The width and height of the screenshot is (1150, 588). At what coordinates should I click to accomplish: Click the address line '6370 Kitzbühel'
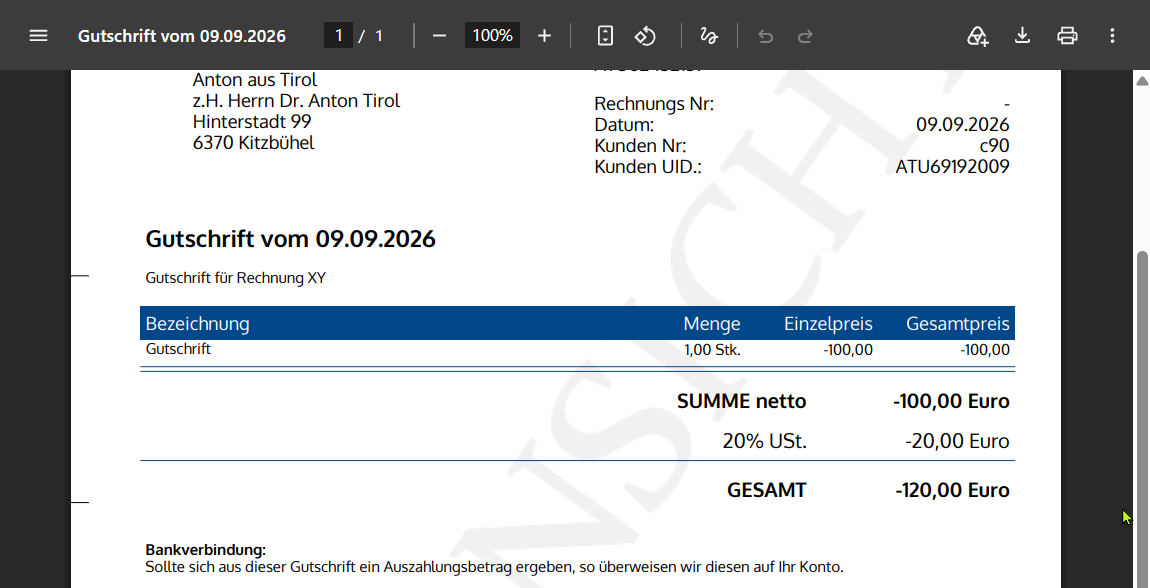click(x=254, y=142)
